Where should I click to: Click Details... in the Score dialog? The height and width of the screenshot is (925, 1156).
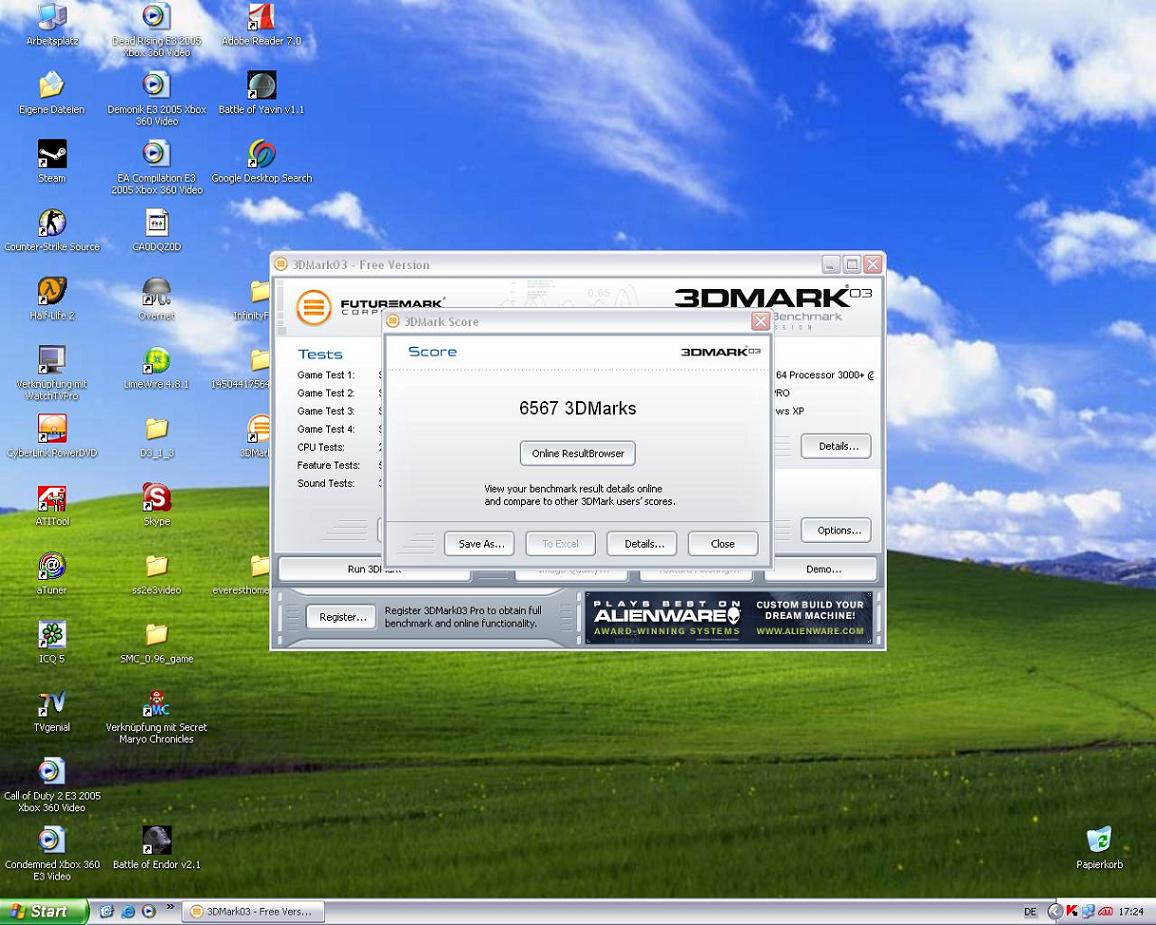pyautogui.click(x=642, y=544)
